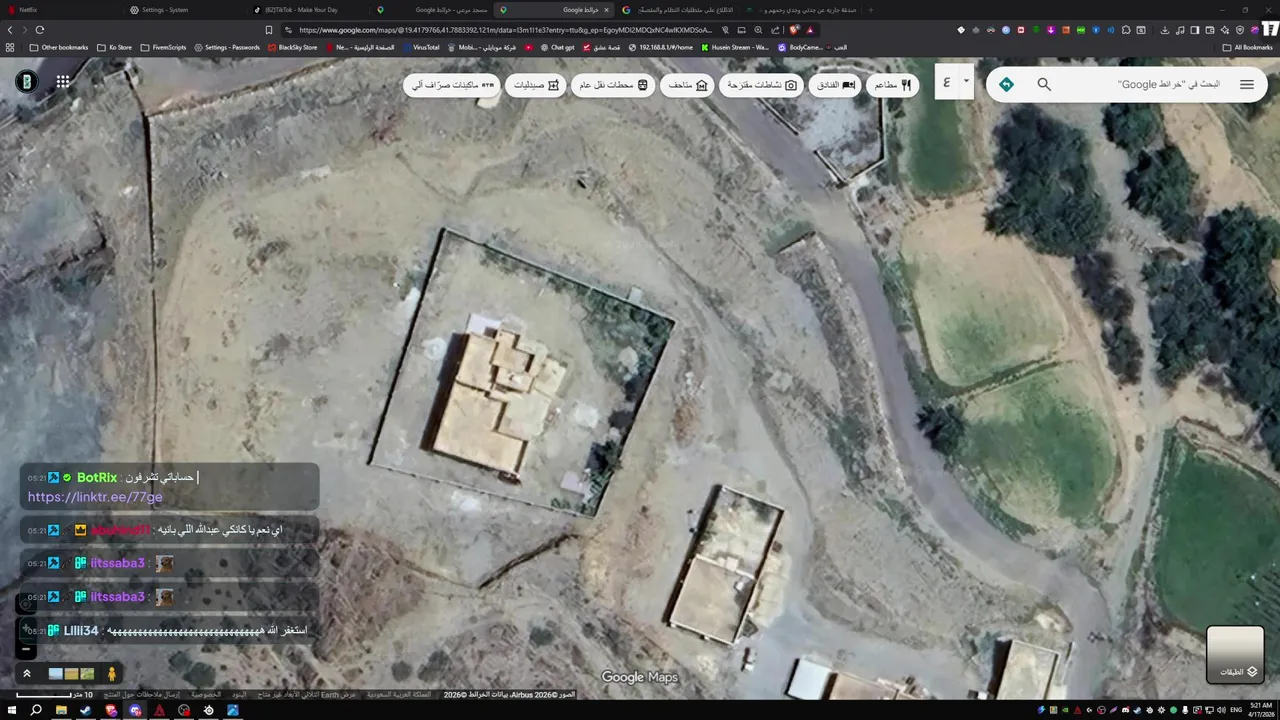Select the صيدليات pharmacies category chip
Image resolution: width=1280 pixels, height=720 pixels.
click(537, 85)
